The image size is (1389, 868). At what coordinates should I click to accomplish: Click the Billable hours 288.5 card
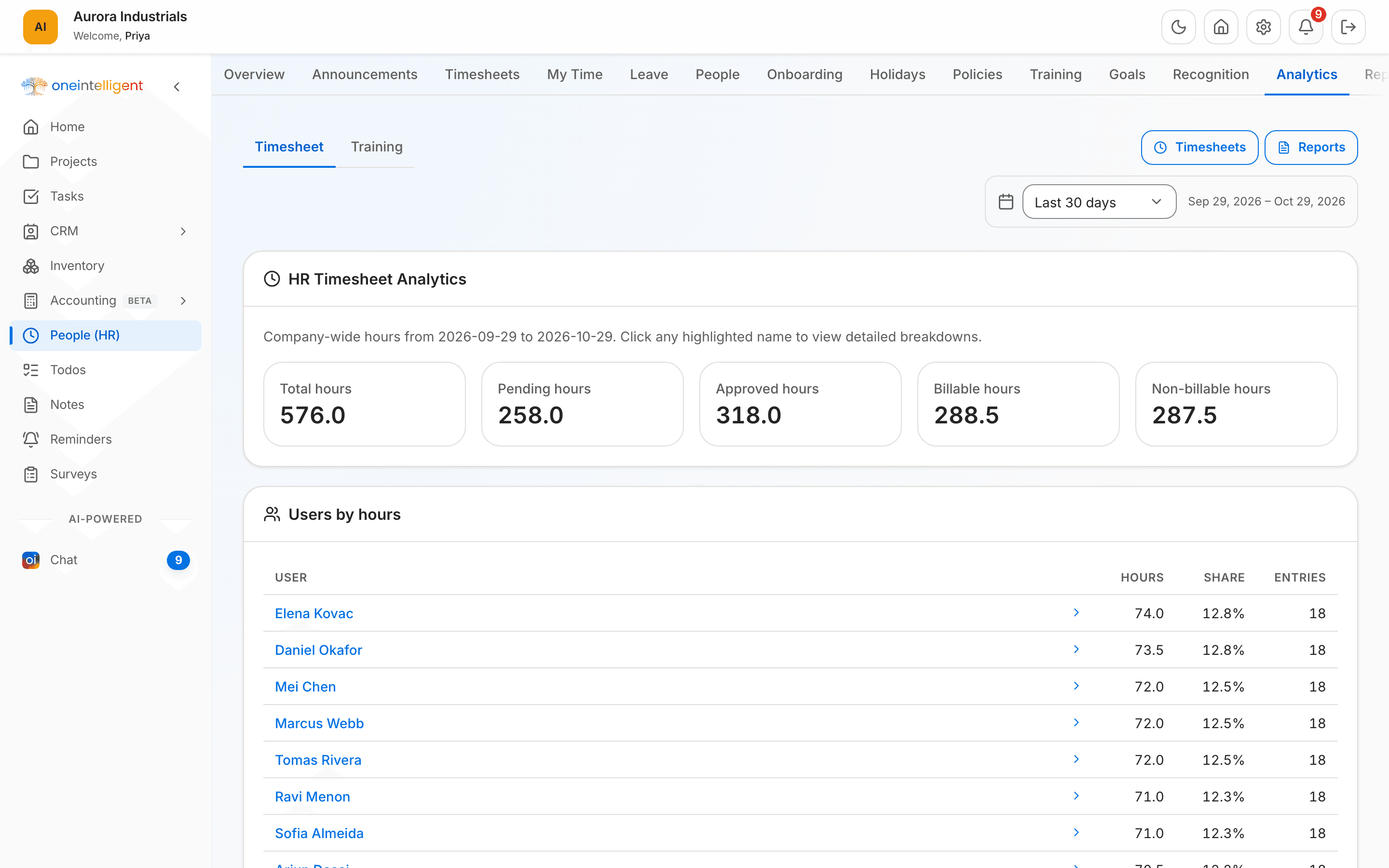pos(1018,404)
